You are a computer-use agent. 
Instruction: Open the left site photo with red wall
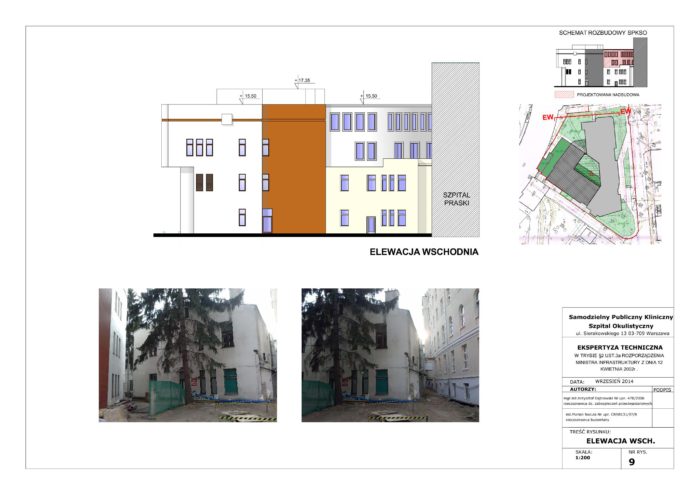pos(188,355)
